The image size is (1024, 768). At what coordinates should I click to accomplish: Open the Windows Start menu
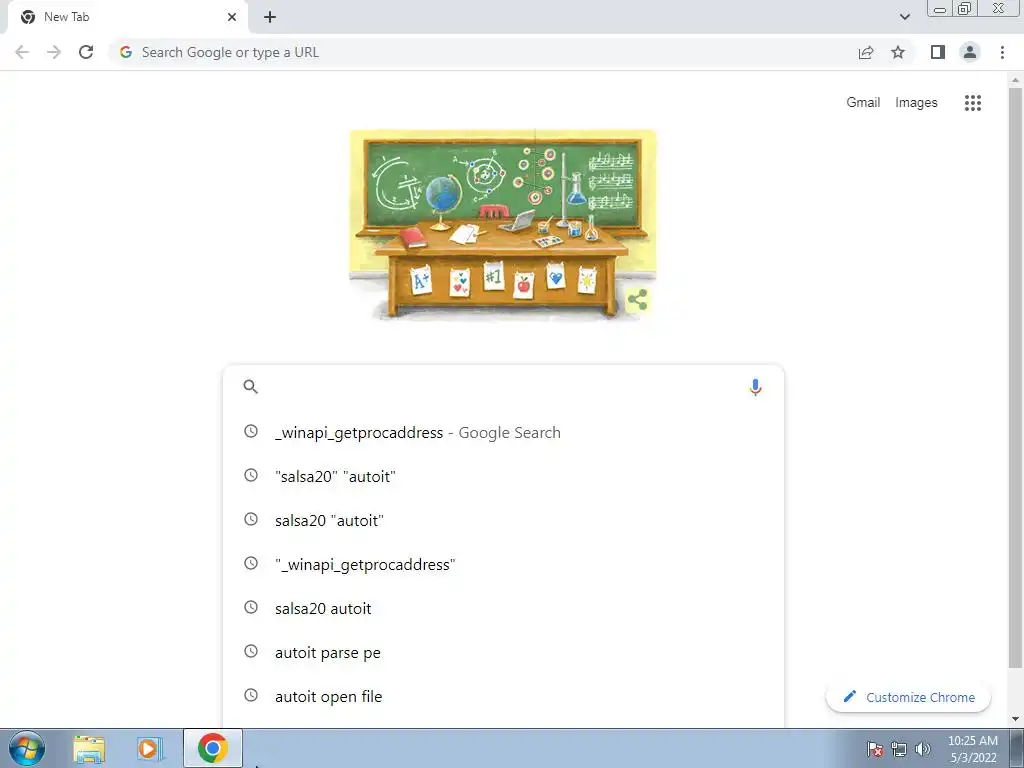coord(27,748)
